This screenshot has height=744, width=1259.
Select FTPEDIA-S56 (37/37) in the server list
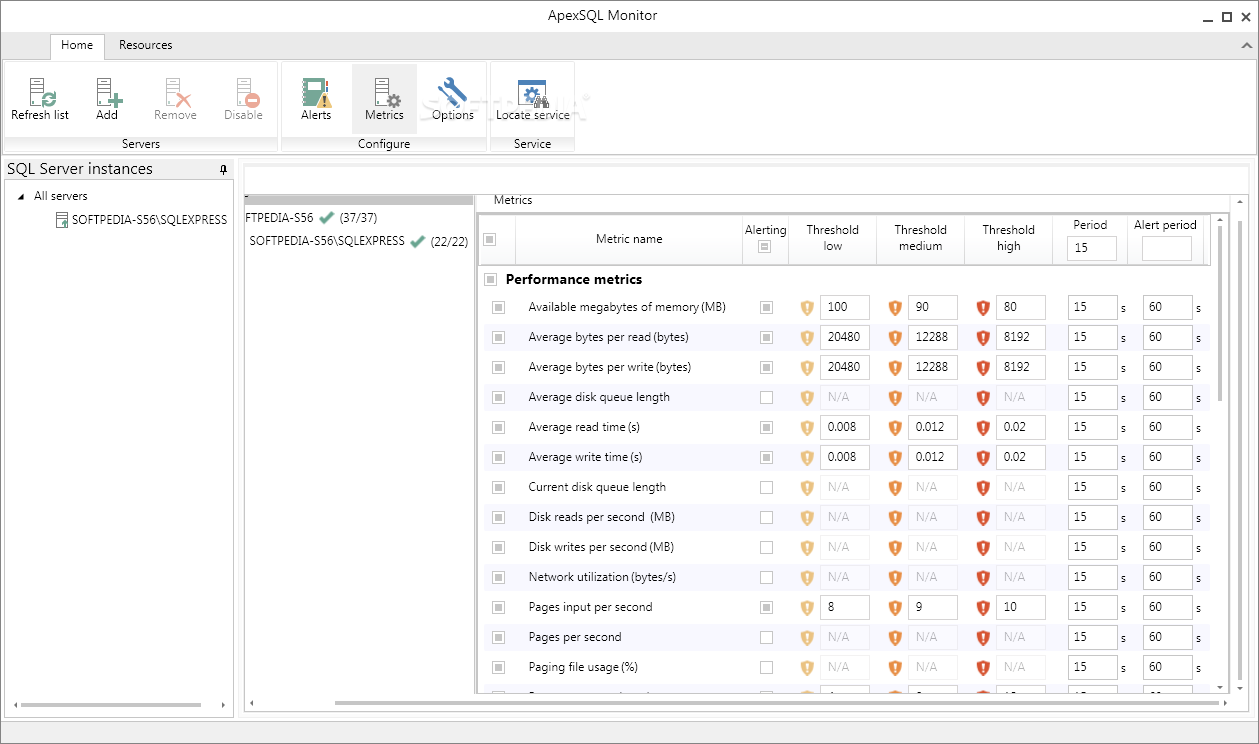click(x=311, y=217)
